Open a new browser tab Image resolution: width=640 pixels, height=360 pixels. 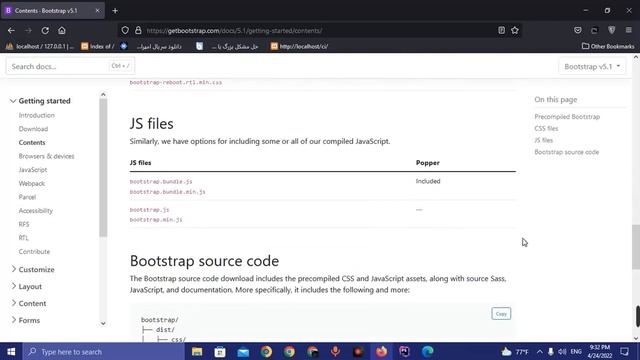pyautogui.click(x=115, y=11)
